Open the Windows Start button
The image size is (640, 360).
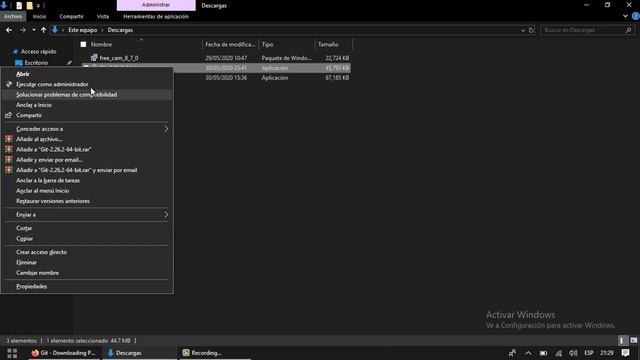pos(12,353)
